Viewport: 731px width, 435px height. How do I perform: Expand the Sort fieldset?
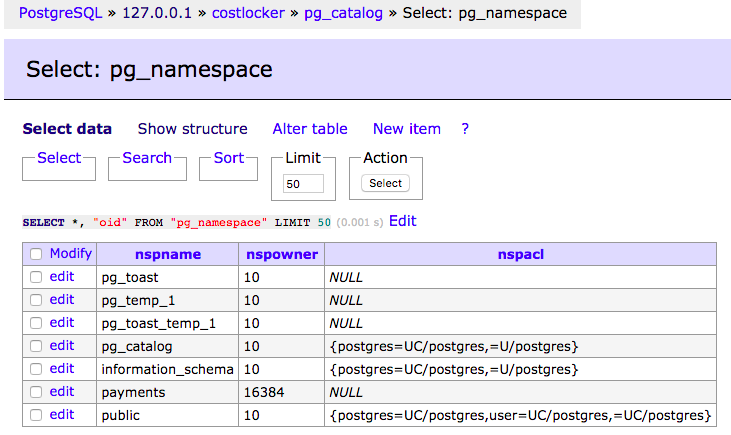(x=229, y=158)
